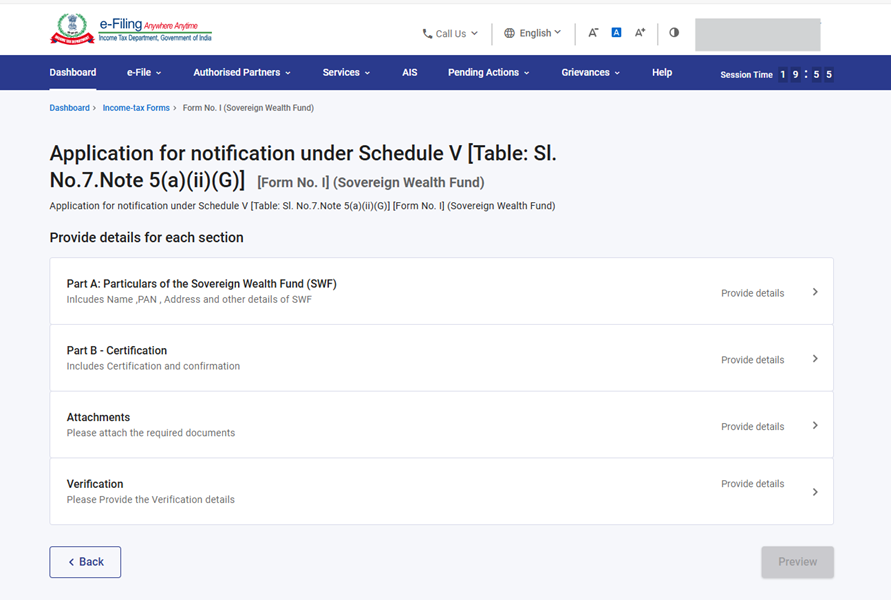Click the phone icon beside Call Us
The width and height of the screenshot is (891, 600).
(428, 34)
